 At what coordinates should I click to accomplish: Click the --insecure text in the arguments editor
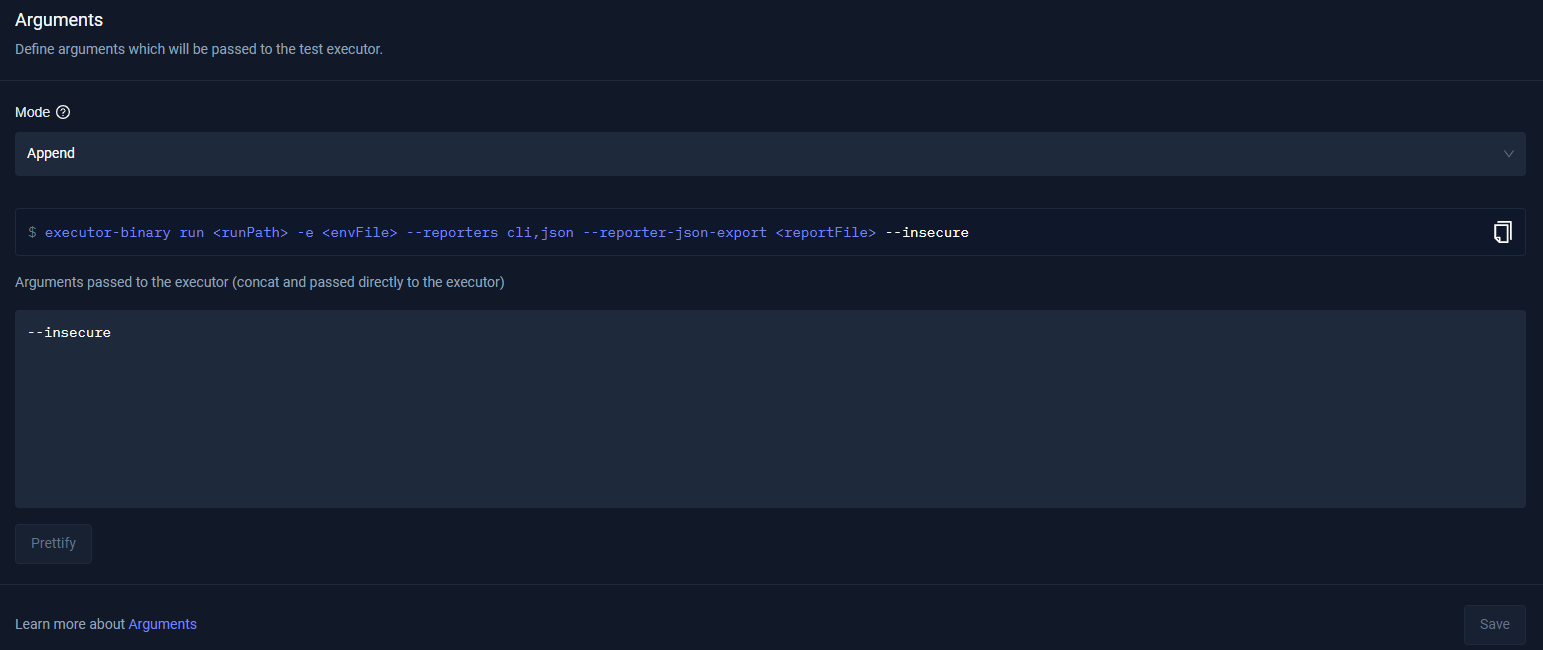[x=69, y=332]
